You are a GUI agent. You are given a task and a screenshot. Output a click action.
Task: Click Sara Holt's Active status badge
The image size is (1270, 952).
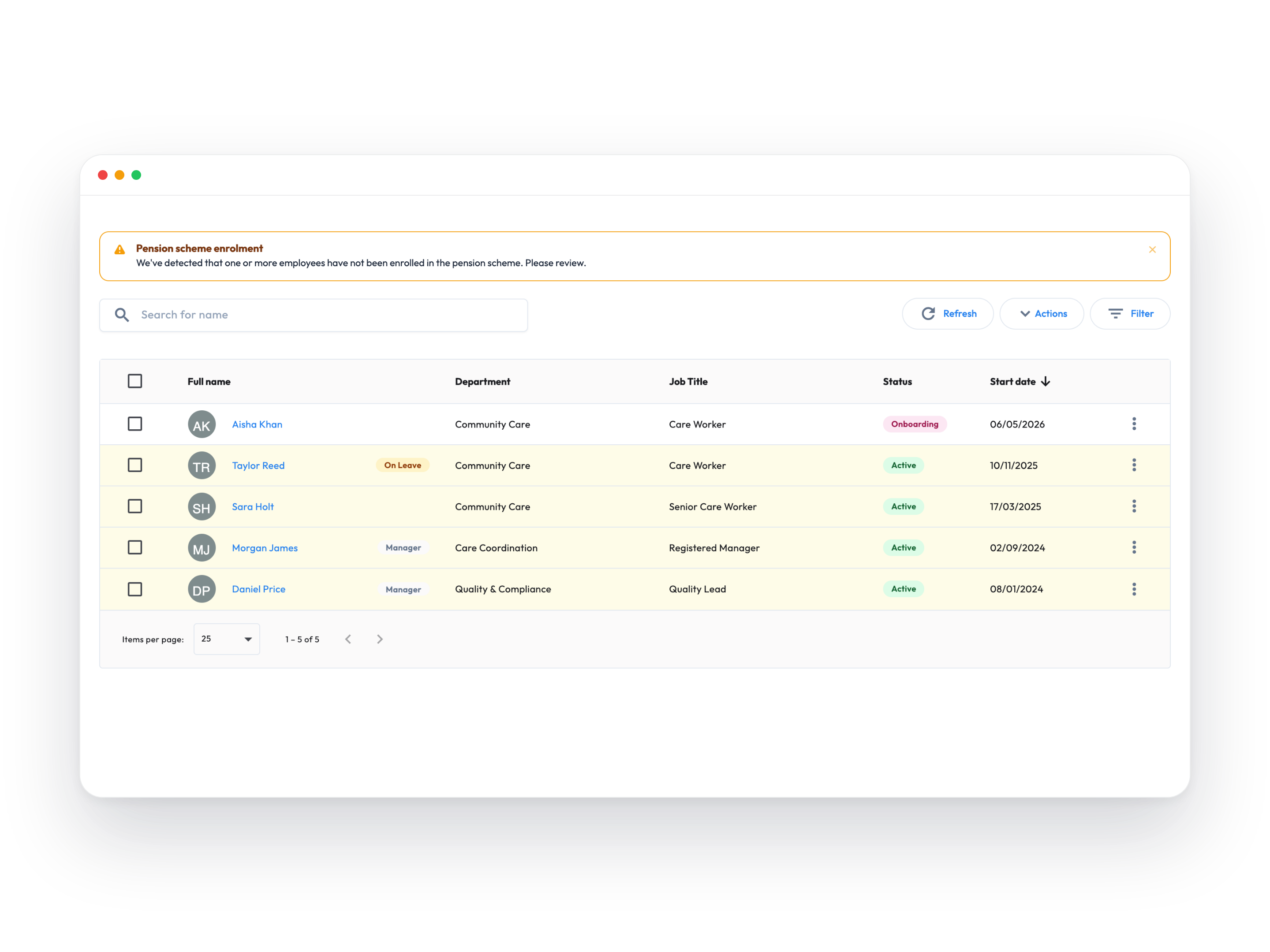pos(903,507)
